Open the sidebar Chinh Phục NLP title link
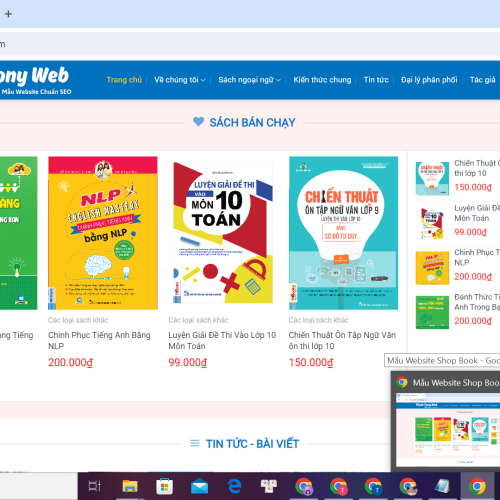 pos(477,257)
